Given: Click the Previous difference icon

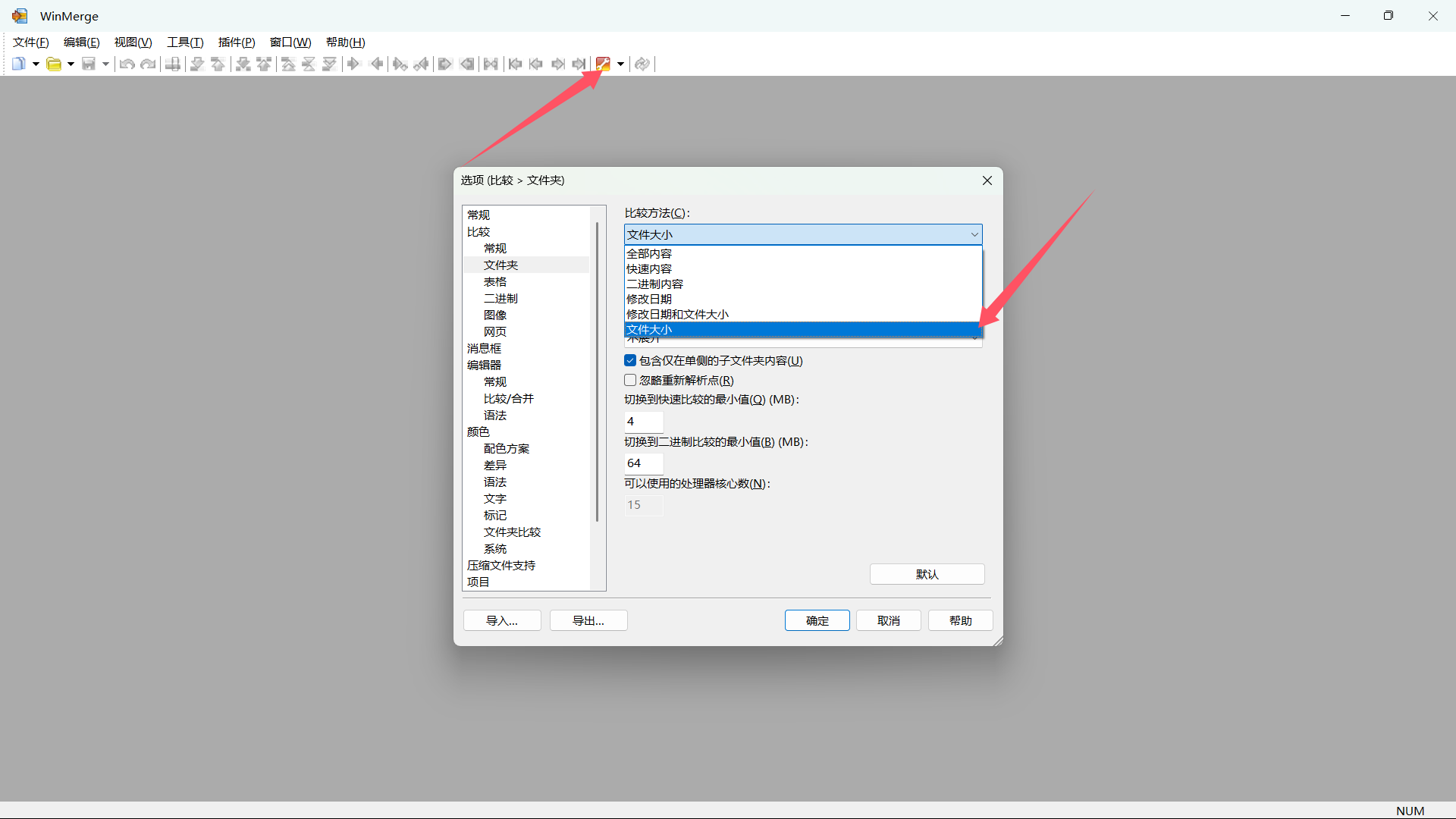Looking at the screenshot, I should pos(218,64).
